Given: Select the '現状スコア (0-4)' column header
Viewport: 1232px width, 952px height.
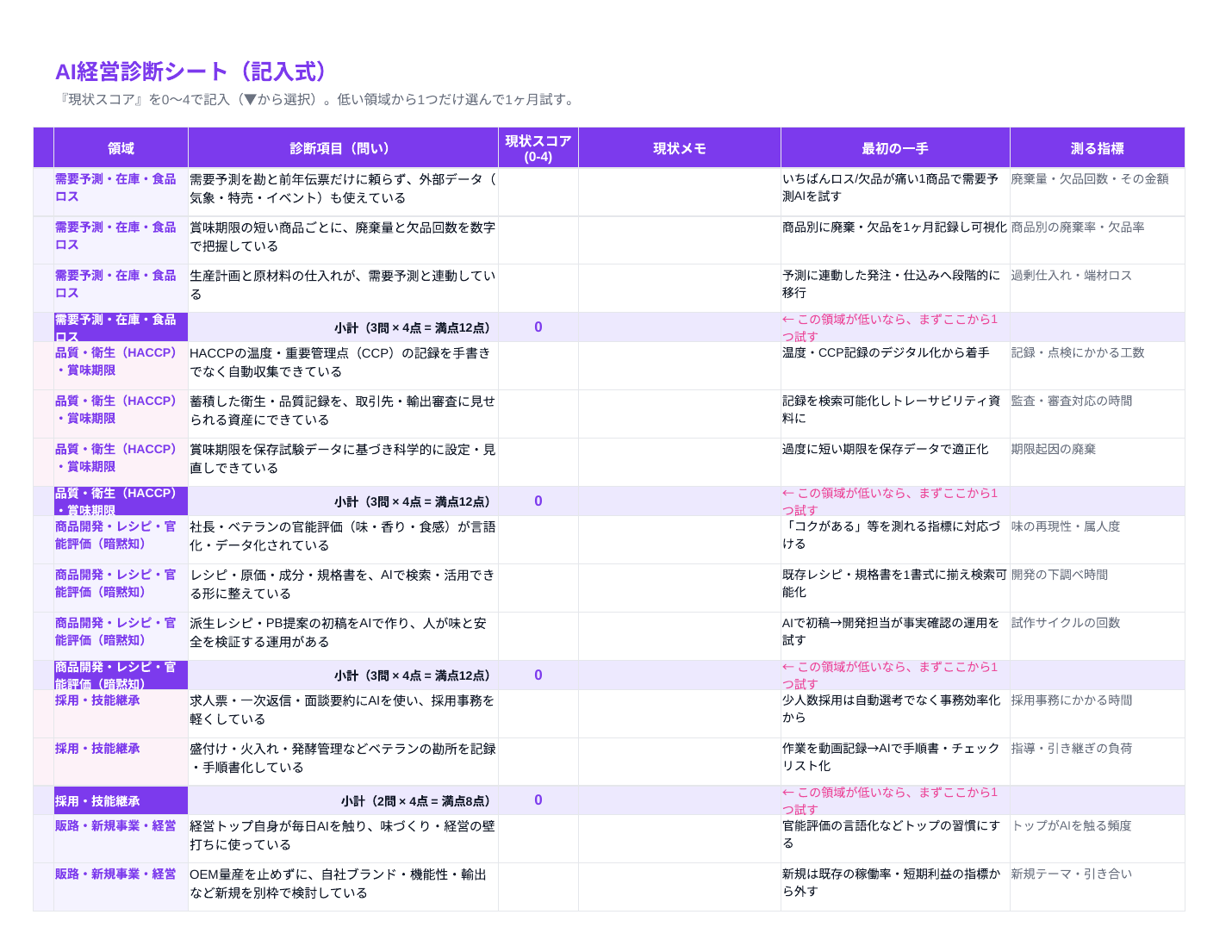Looking at the screenshot, I should (538, 148).
